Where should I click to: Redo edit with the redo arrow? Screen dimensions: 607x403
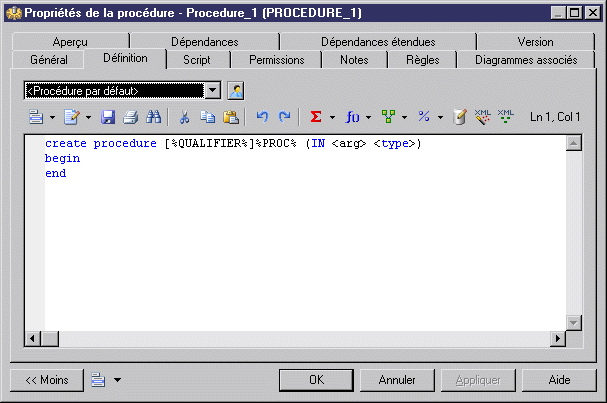point(285,117)
